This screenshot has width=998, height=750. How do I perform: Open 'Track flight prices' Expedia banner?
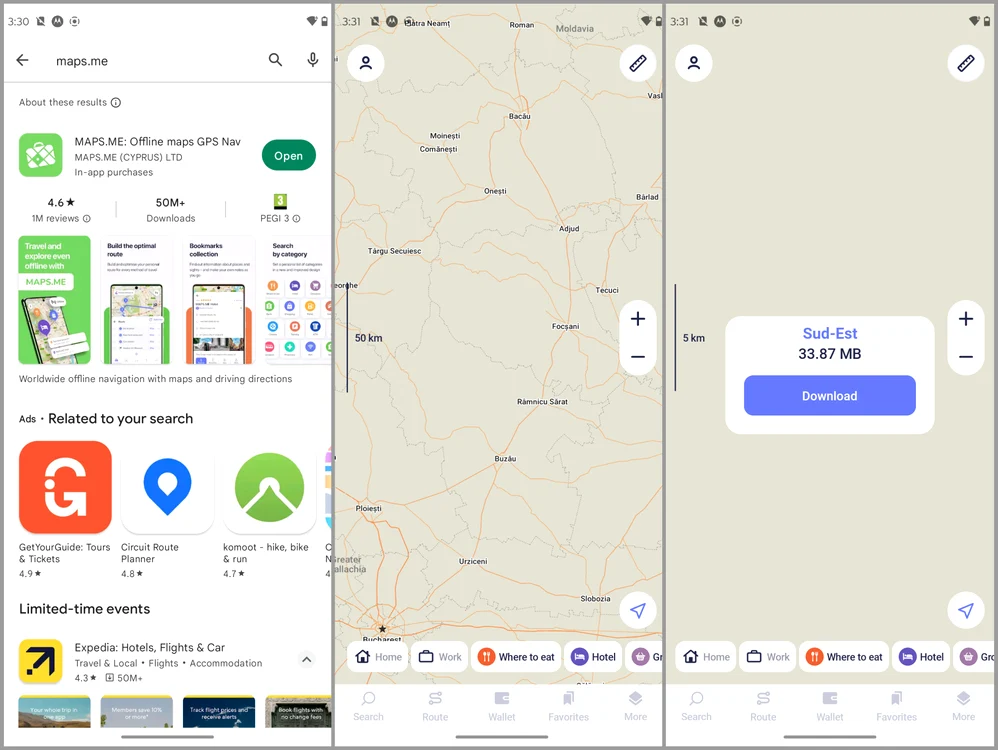click(219, 712)
